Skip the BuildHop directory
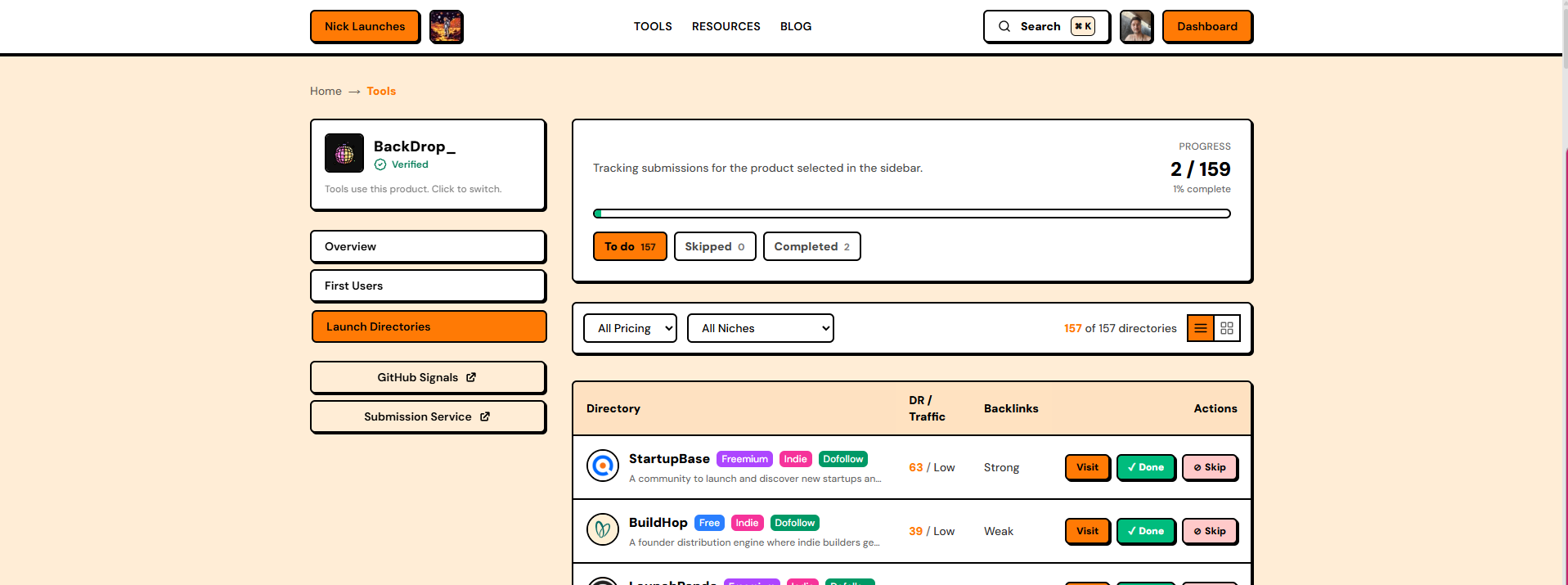1568x585 pixels. [x=1210, y=531]
